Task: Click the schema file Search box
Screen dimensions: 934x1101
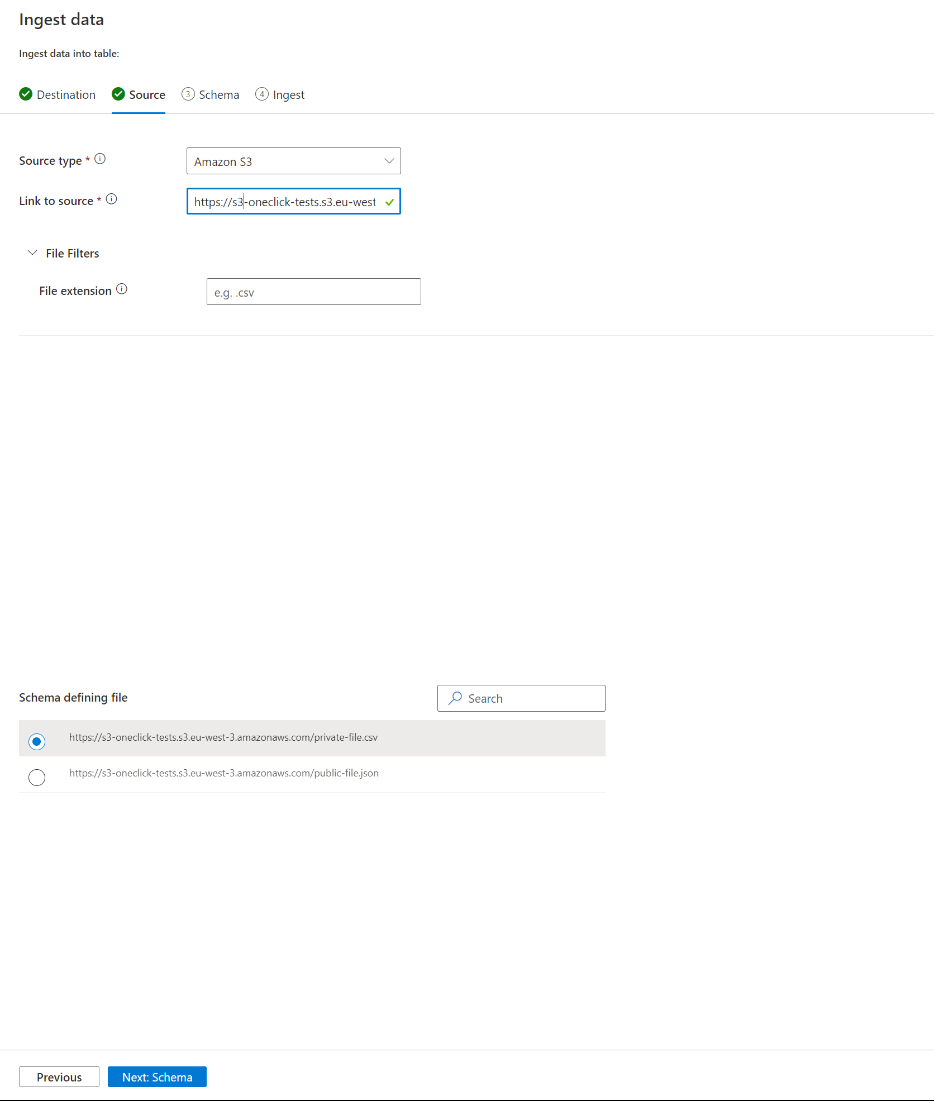Action: (x=522, y=699)
